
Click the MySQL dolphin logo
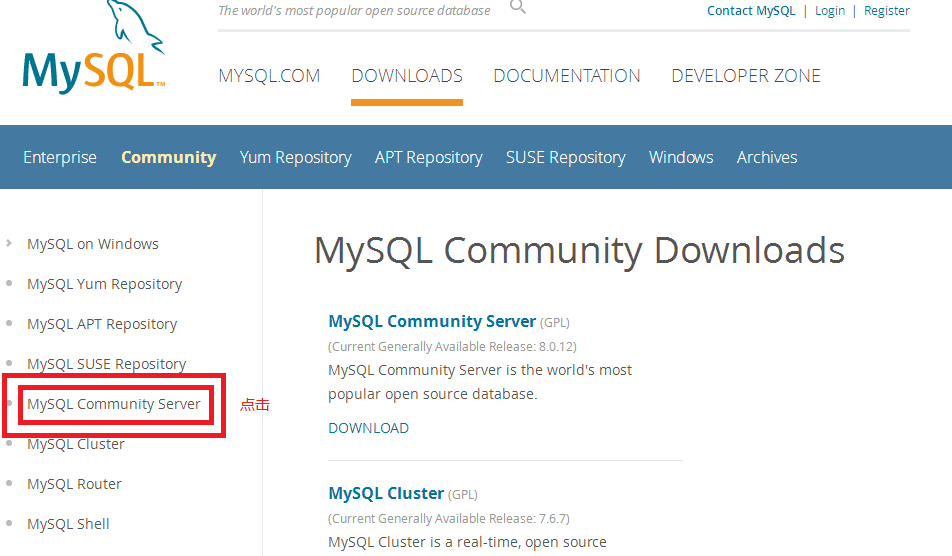(94, 47)
